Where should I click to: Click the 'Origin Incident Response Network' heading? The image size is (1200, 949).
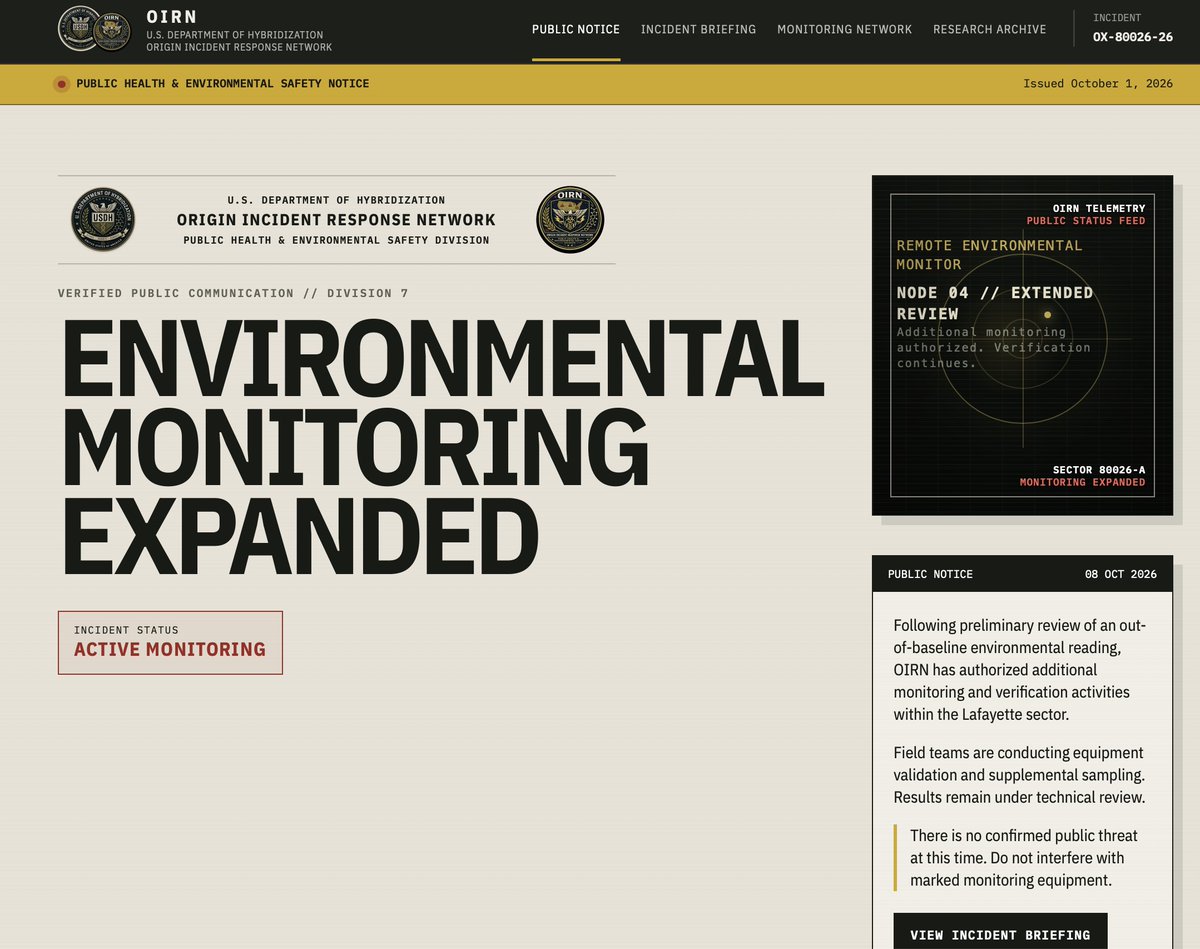(x=336, y=220)
